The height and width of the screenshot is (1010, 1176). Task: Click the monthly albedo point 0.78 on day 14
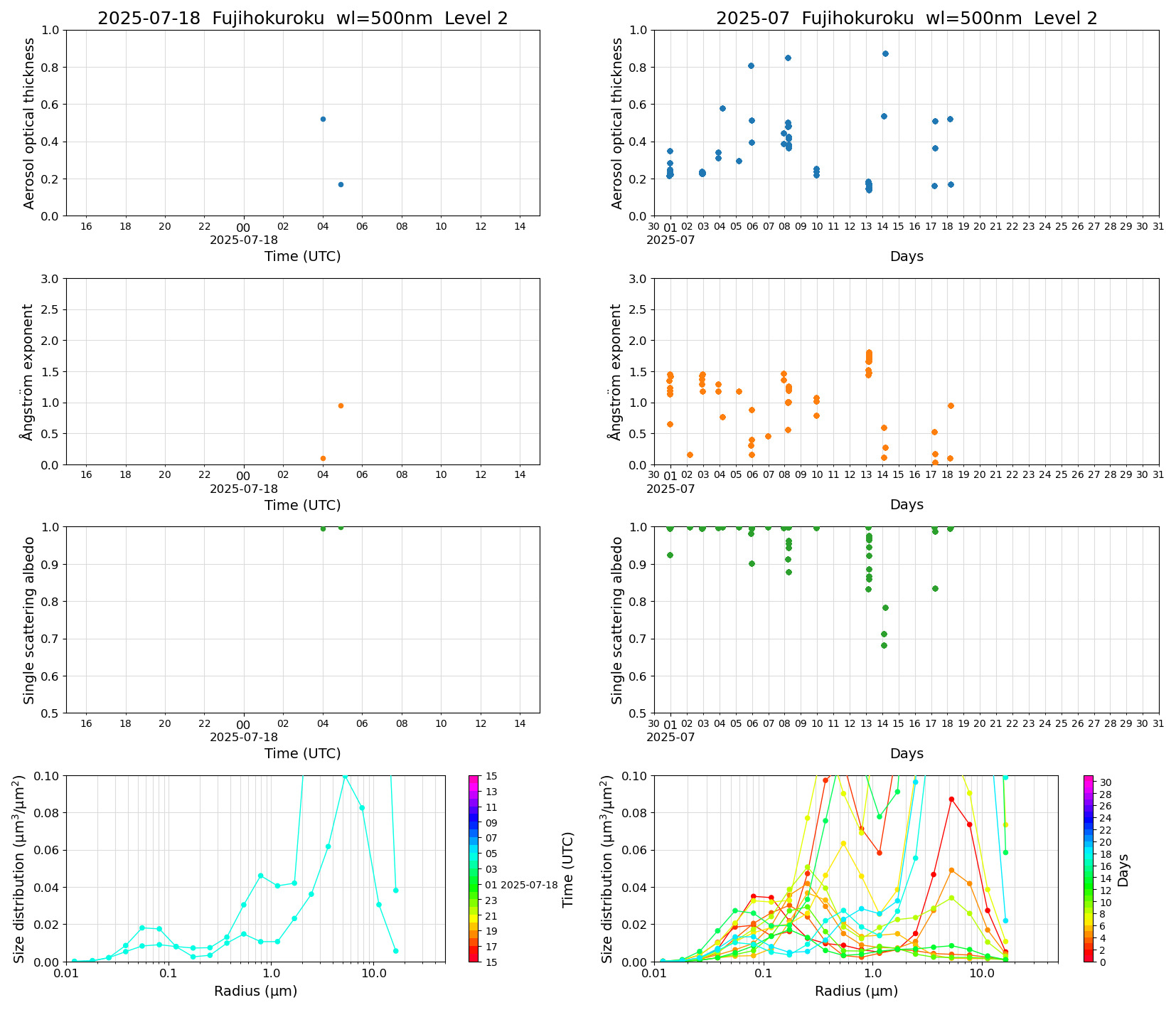click(885, 607)
